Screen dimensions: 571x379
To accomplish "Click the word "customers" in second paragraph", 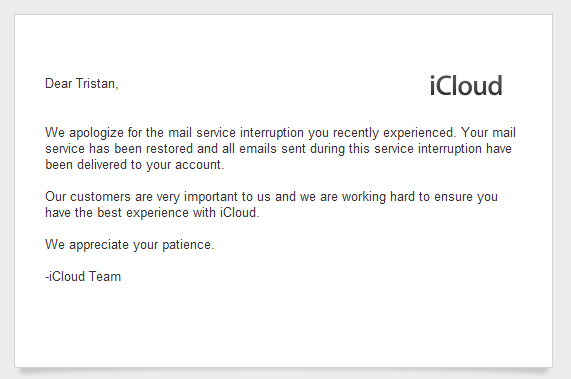I will (x=100, y=197).
